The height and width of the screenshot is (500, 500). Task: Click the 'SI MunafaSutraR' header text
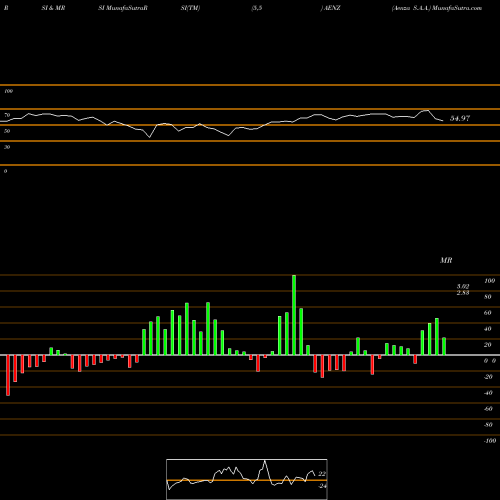pyautogui.click(x=123, y=8)
